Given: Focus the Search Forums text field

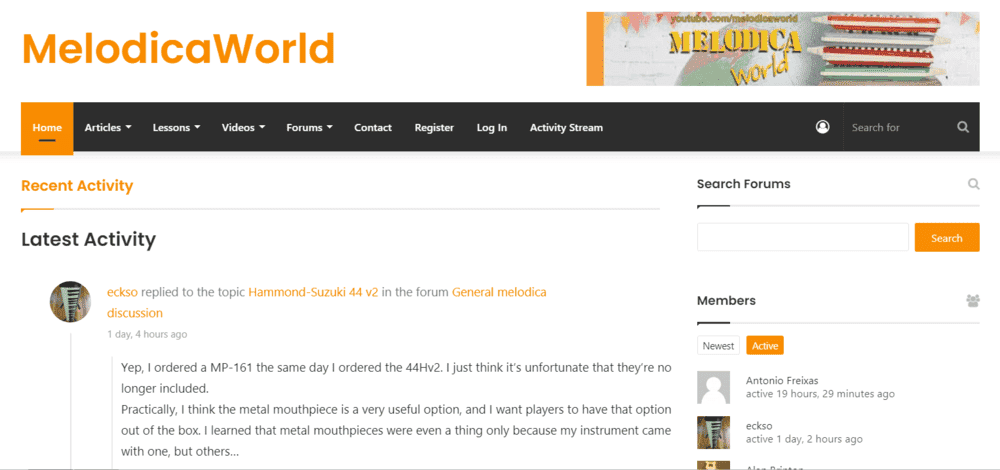Looking at the screenshot, I should tap(802, 237).
